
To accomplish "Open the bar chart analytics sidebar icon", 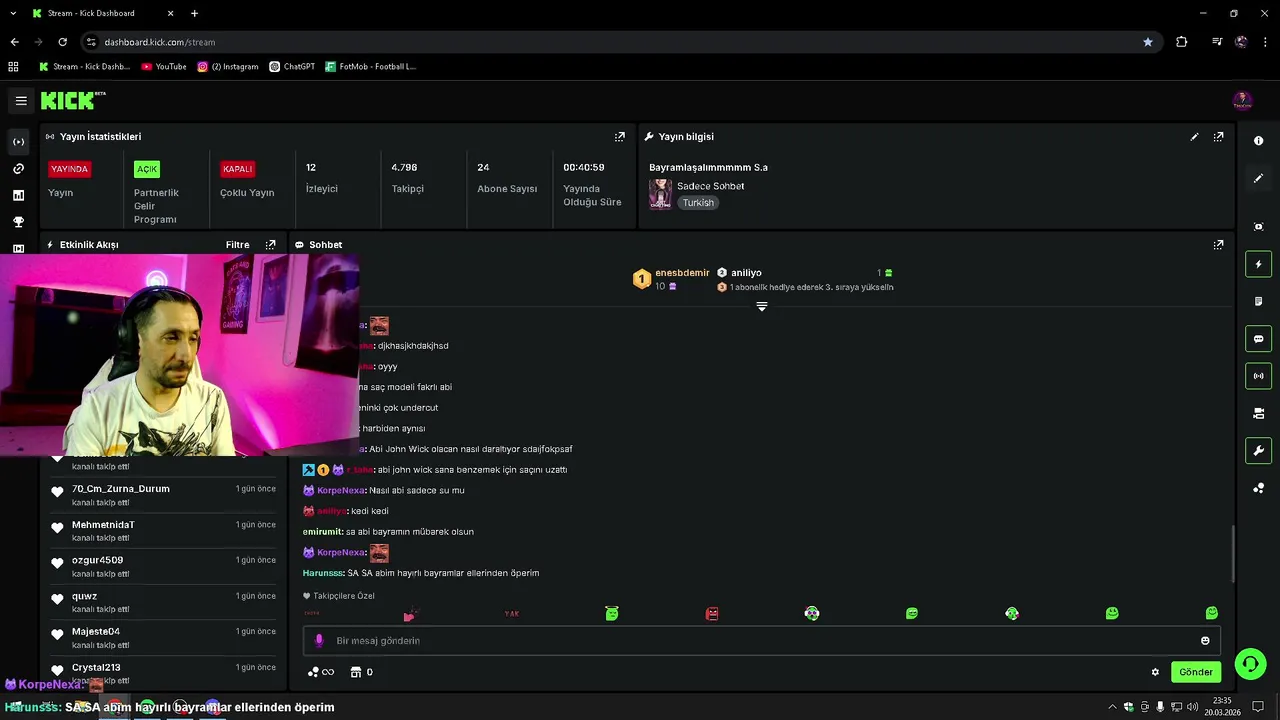I will coord(18,196).
